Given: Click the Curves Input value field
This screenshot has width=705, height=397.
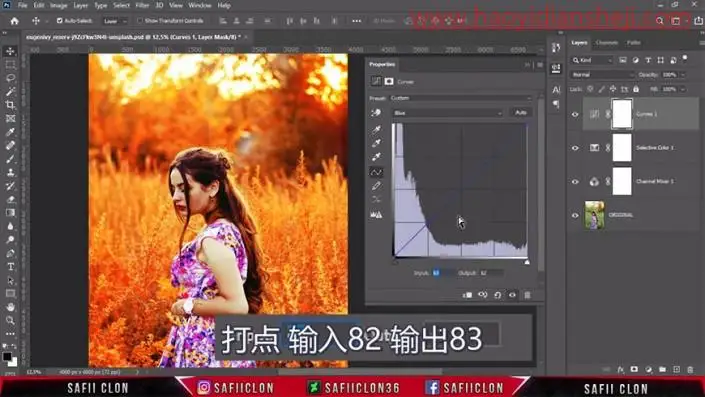Looking at the screenshot, I should tap(442, 273).
